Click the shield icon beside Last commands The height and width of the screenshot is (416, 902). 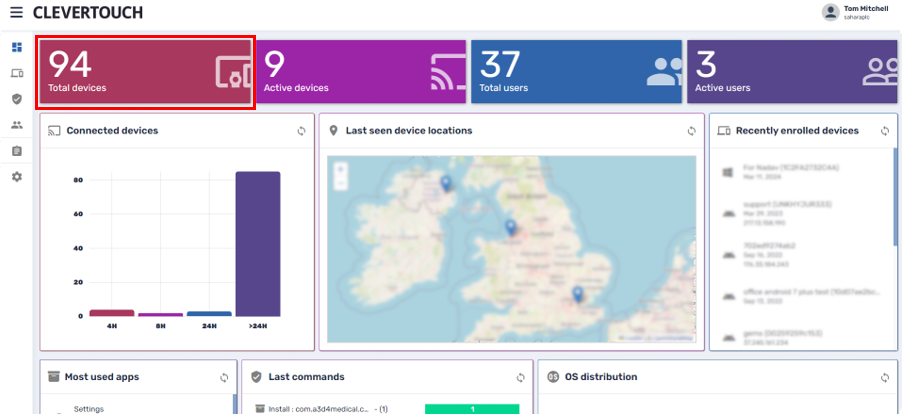[x=257, y=377]
